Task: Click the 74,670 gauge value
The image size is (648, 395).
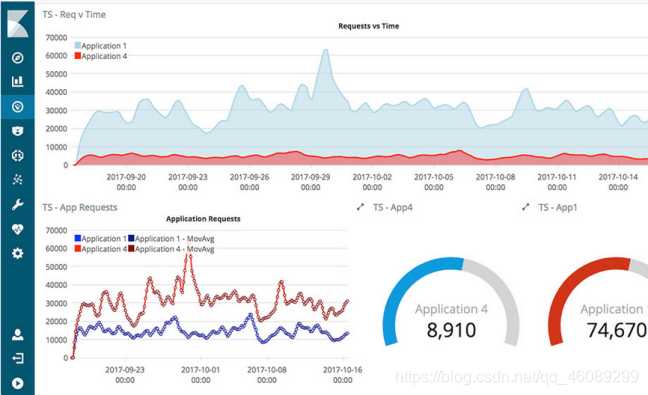Action: coord(617,330)
